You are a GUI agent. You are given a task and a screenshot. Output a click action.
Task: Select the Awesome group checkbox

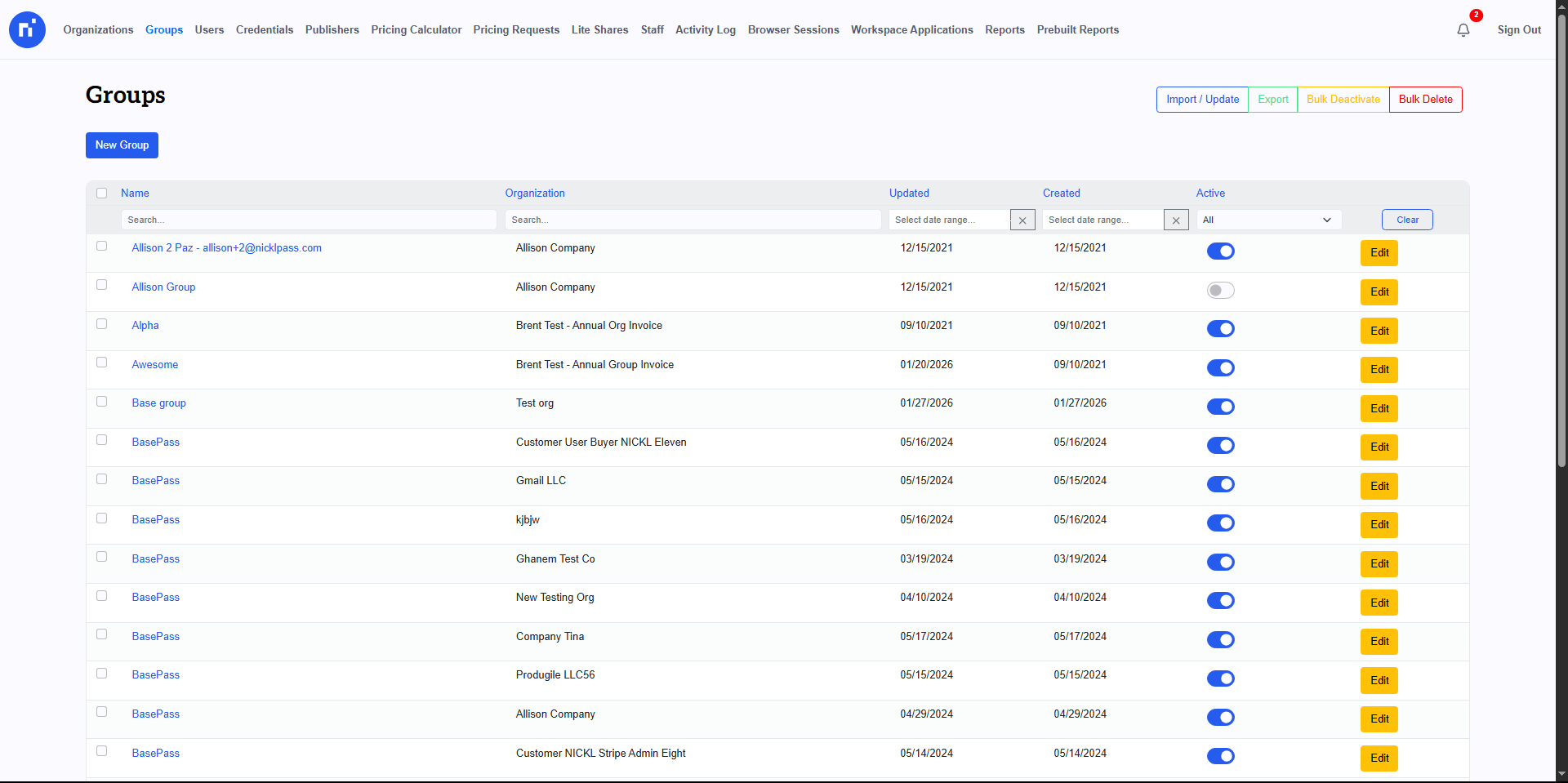point(102,363)
